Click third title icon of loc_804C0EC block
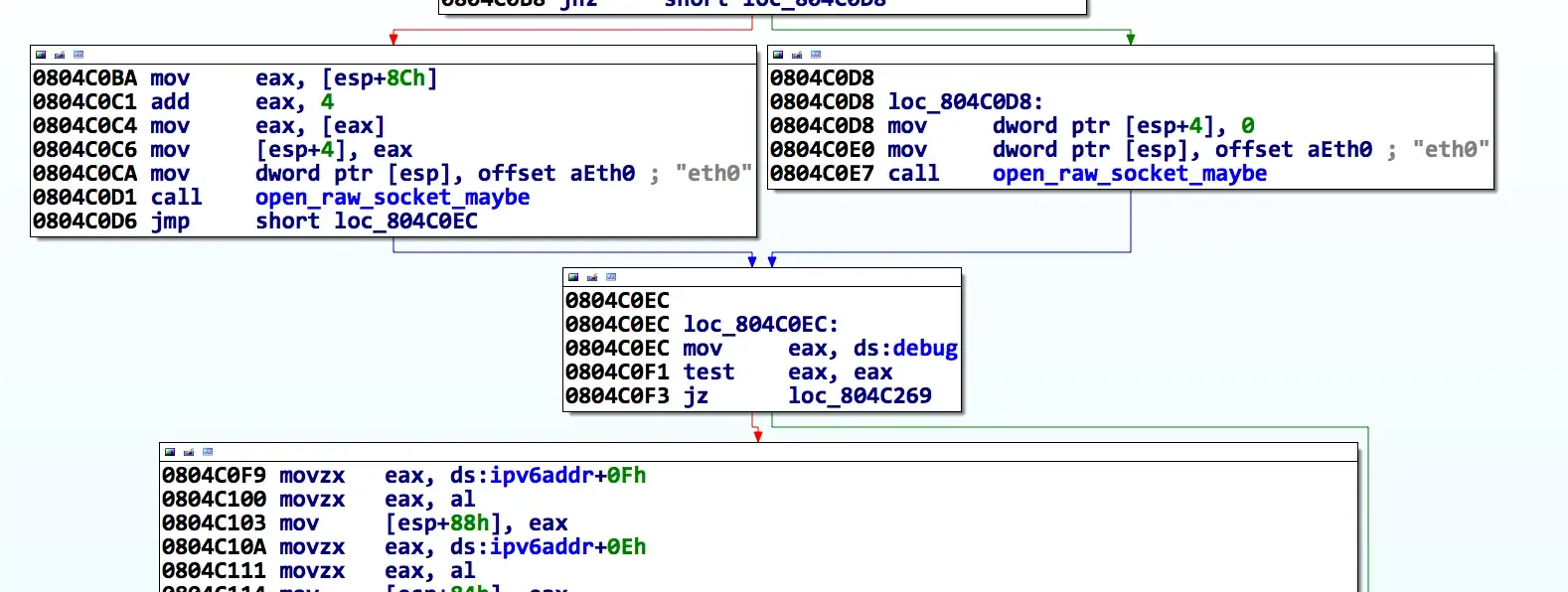The width and height of the screenshot is (1568, 592). point(611,277)
